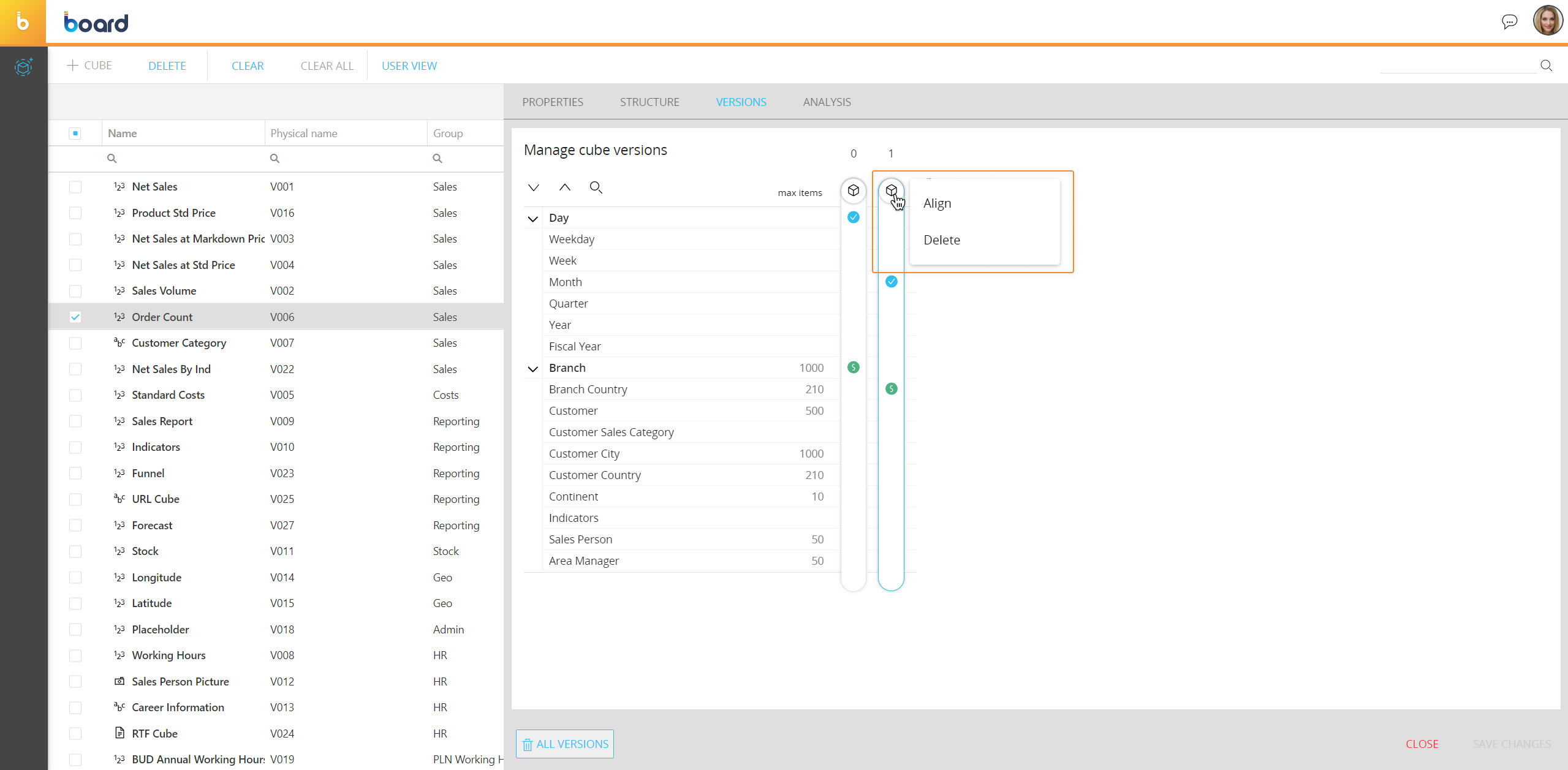Click the User View link
Viewport: 1568px width, 770px height.
point(409,66)
